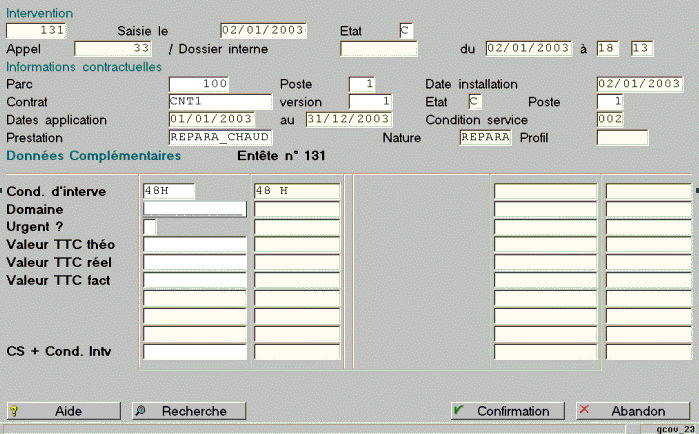699x434 pixels.
Task: Launch the Recherche search button
Action: pyautogui.click(x=189, y=411)
